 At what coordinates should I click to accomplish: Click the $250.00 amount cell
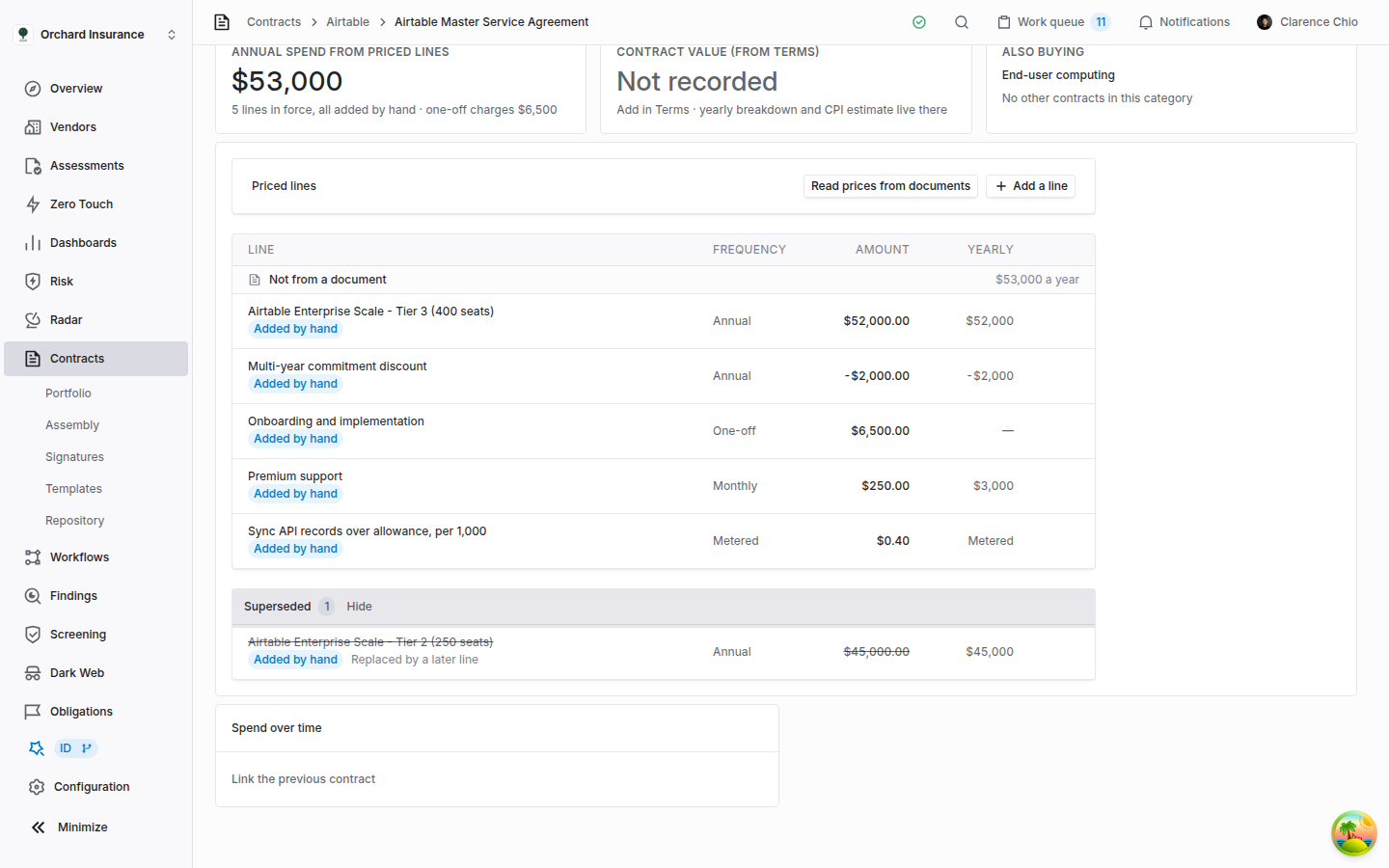tap(885, 486)
